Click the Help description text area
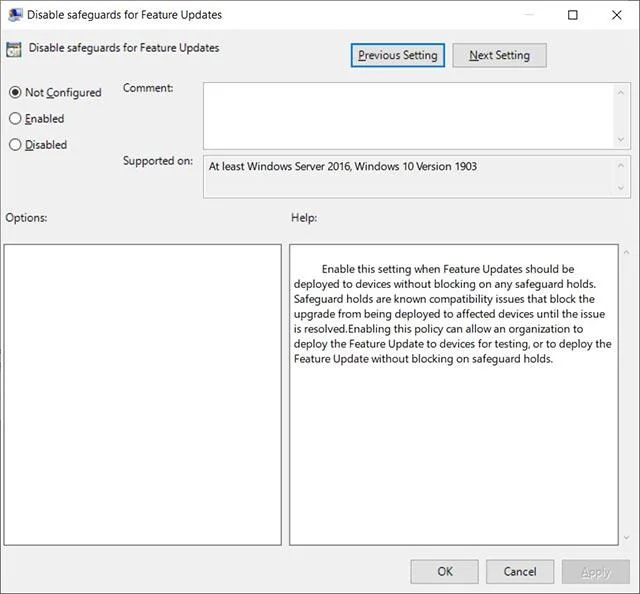640x594 pixels. click(454, 395)
